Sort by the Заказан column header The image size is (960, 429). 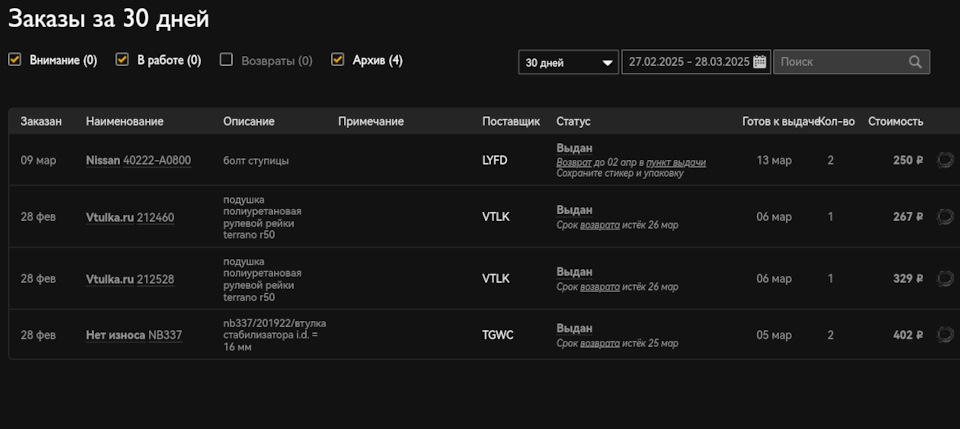click(41, 121)
